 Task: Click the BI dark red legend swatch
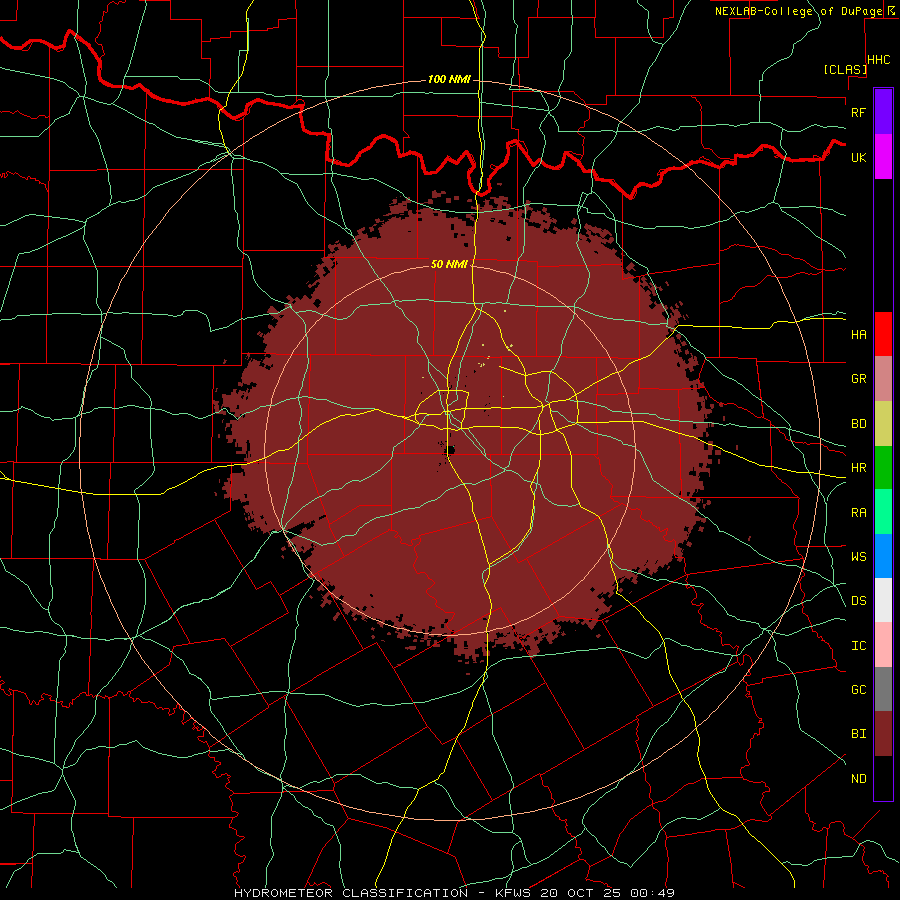[x=883, y=734]
